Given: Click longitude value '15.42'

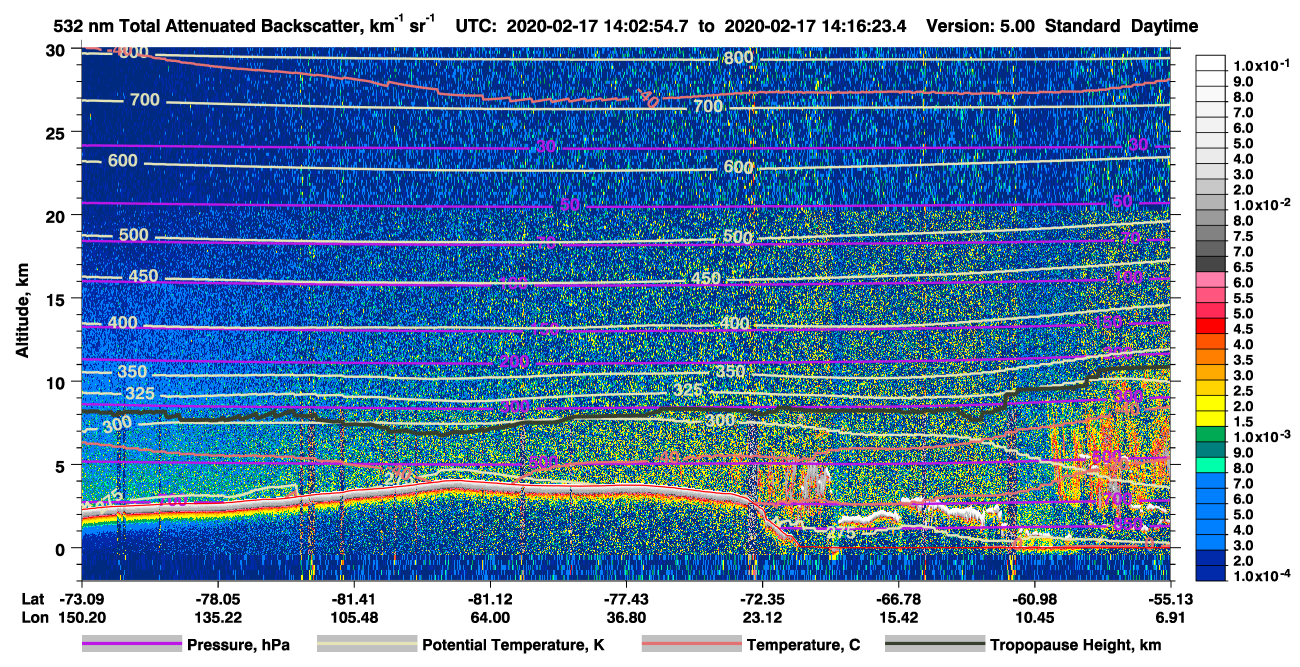Looking at the screenshot, I should 898,617.
